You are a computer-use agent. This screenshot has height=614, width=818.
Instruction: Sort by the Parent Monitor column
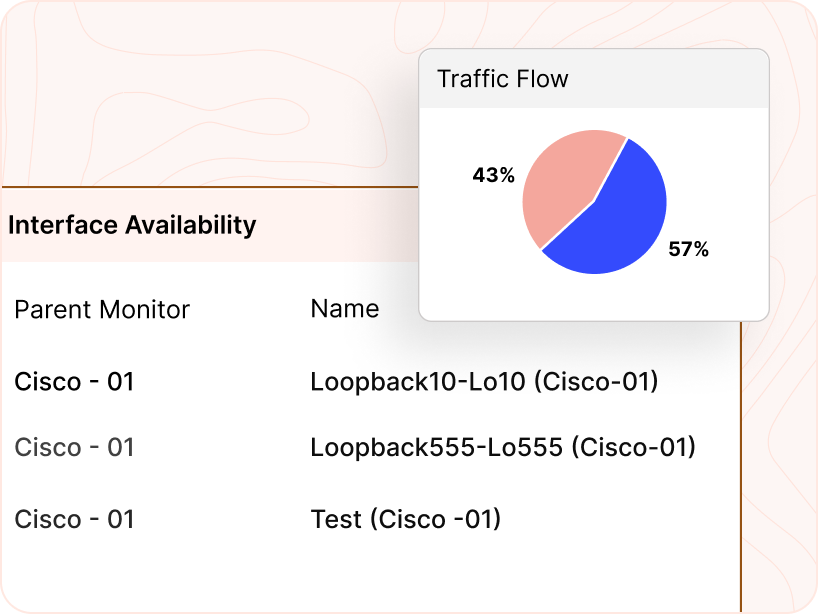(102, 310)
